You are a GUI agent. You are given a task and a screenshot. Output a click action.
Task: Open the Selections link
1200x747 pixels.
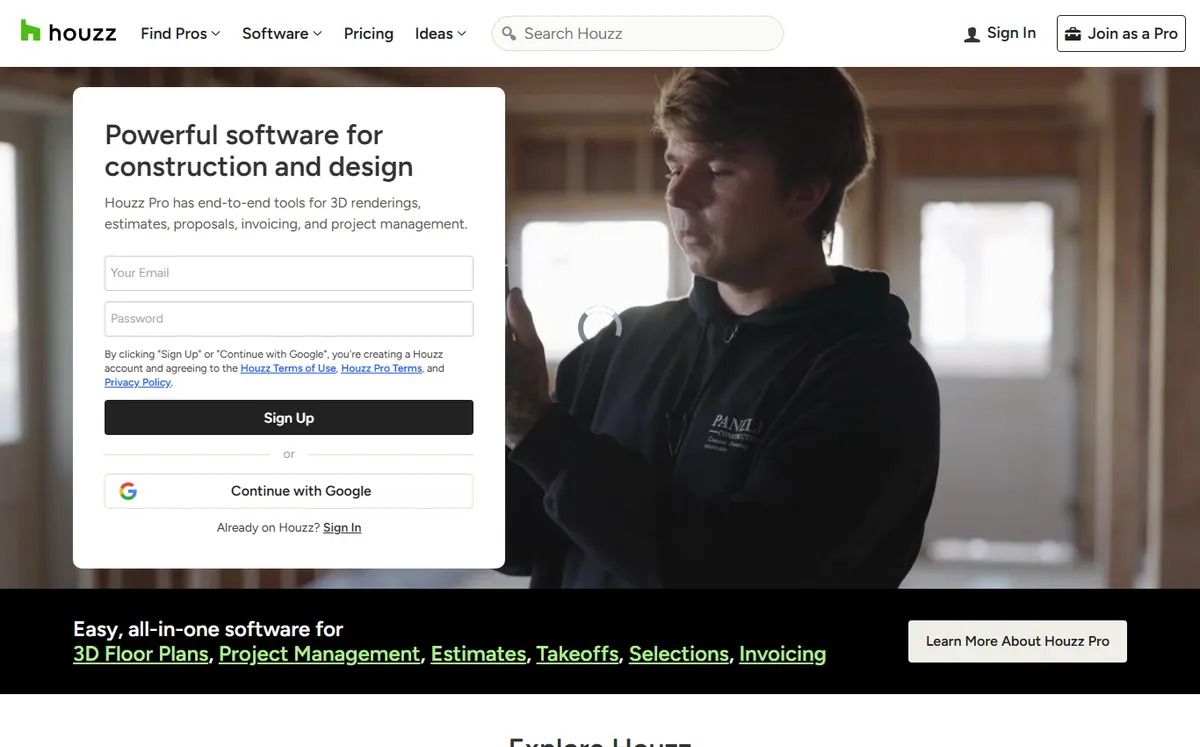(x=679, y=654)
